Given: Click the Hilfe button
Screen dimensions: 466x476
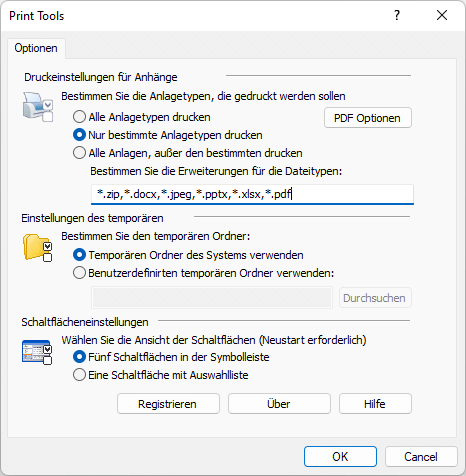Looking at the screenshot, I should [375, 404].
